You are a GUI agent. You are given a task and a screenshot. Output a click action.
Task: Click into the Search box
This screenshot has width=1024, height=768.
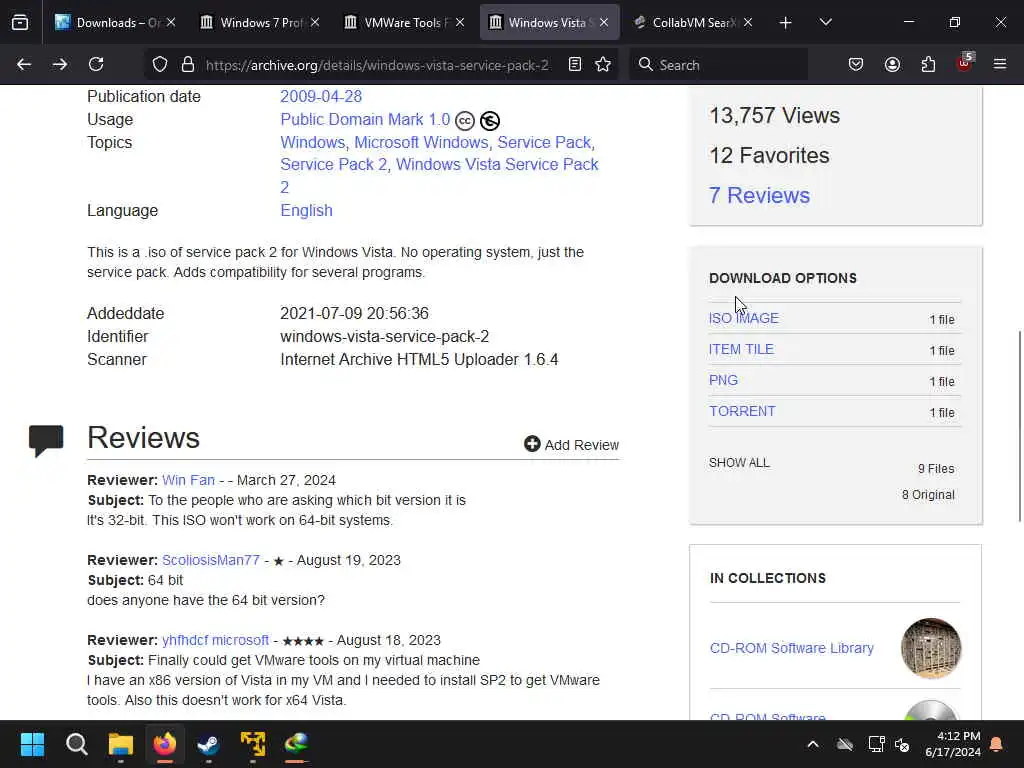718,65
